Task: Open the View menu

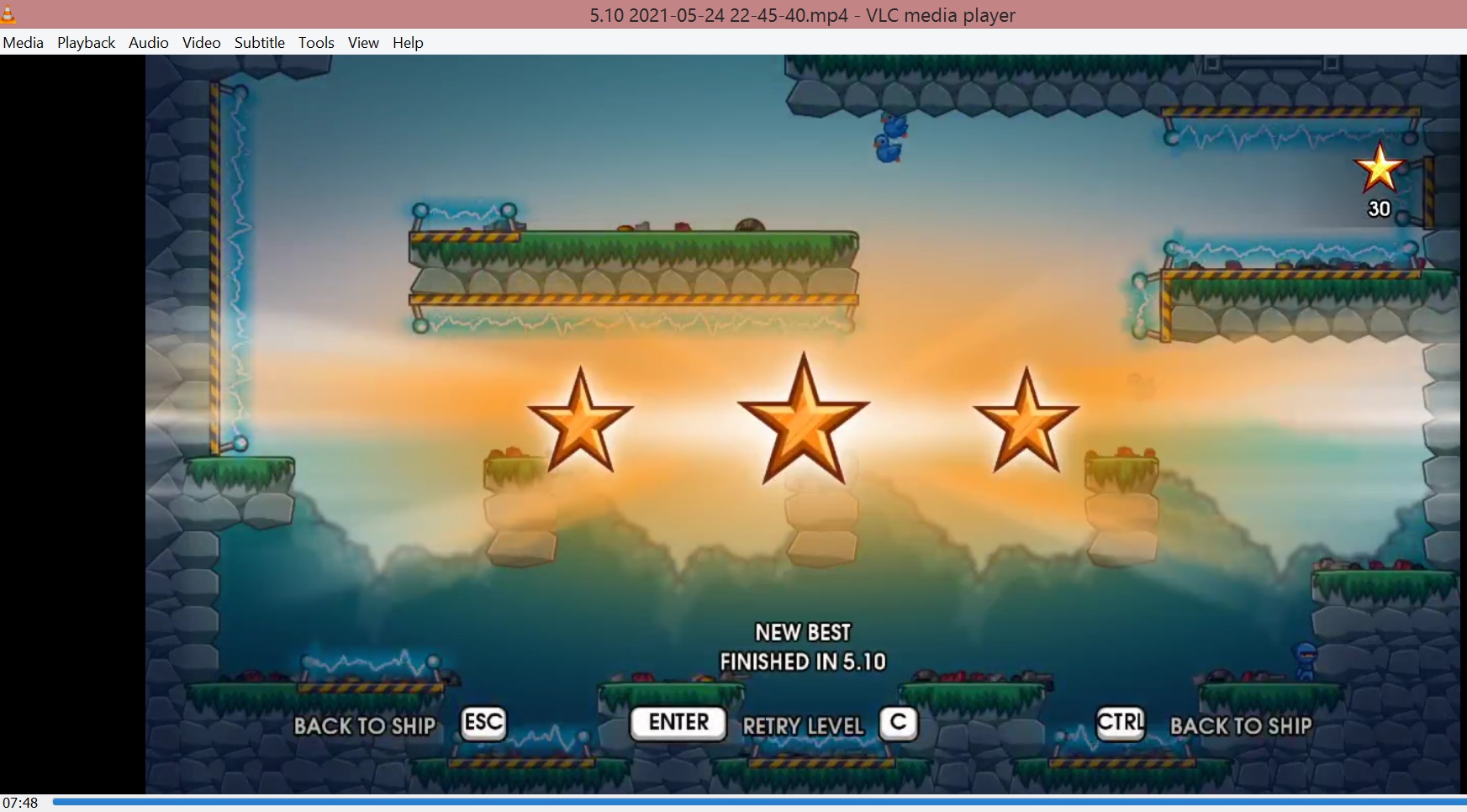Action: 363,43
